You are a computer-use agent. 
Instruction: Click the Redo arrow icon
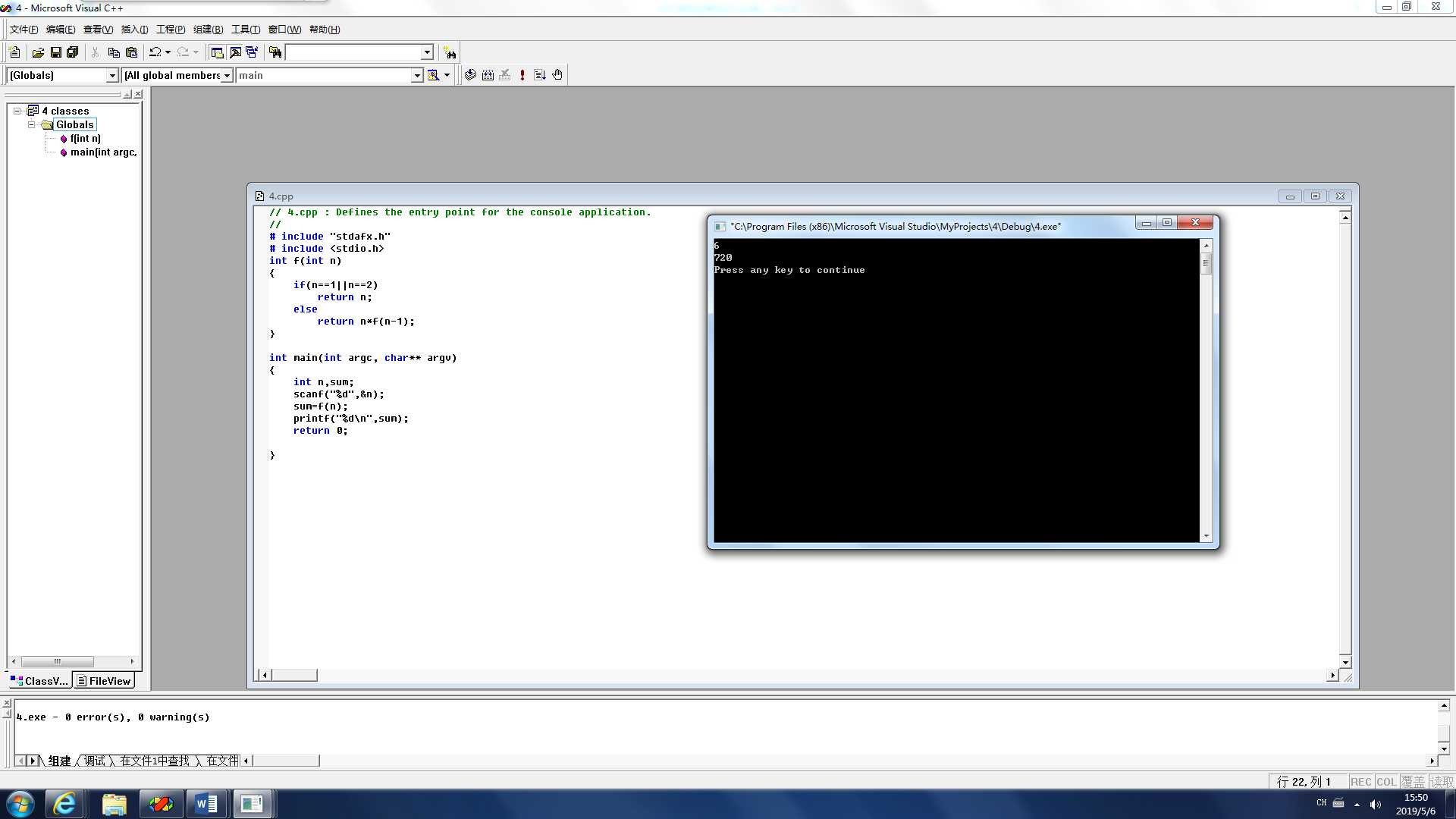(x=183, y=52)
